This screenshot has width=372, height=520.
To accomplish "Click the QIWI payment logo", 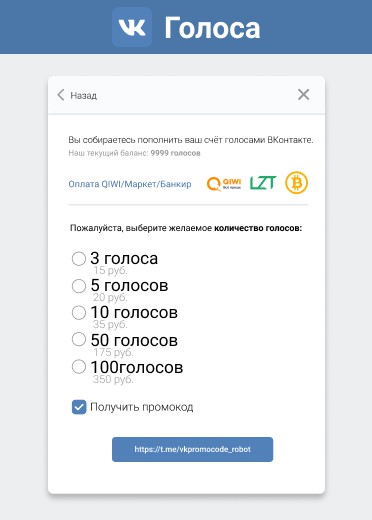I will coord(224,183).
